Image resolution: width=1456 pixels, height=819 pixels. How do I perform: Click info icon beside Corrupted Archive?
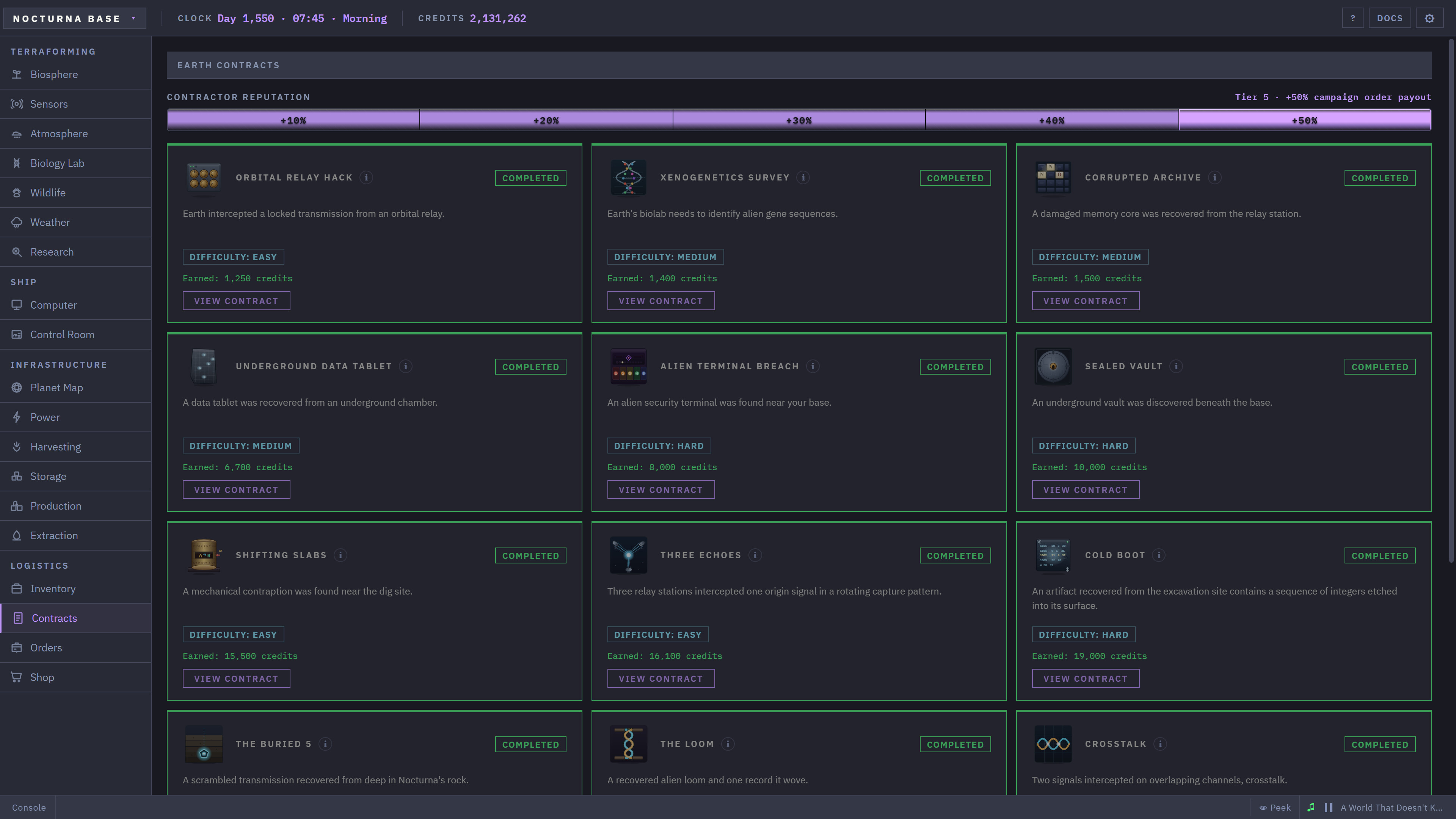[x=1214, y=177]
